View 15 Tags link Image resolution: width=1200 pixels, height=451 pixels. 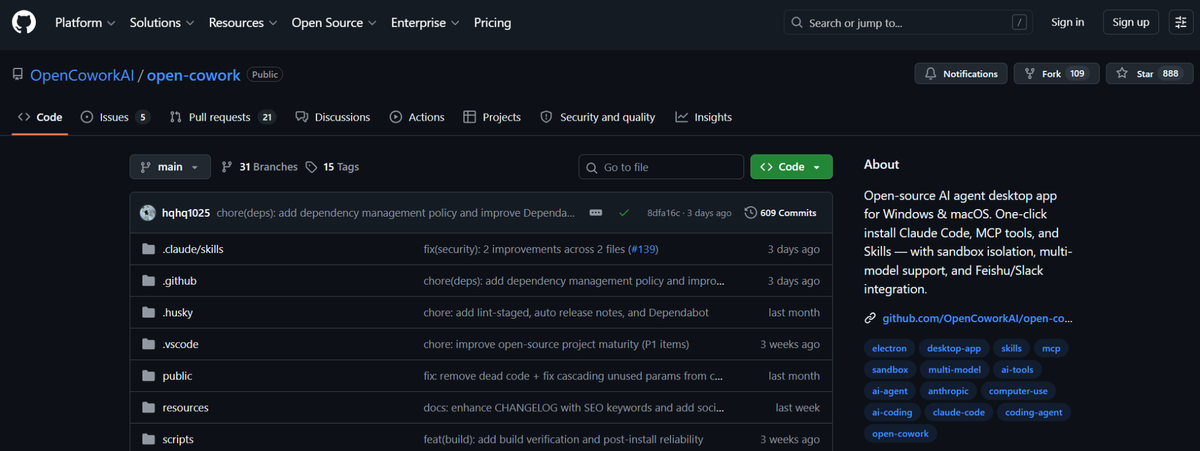tap(332, 167)
